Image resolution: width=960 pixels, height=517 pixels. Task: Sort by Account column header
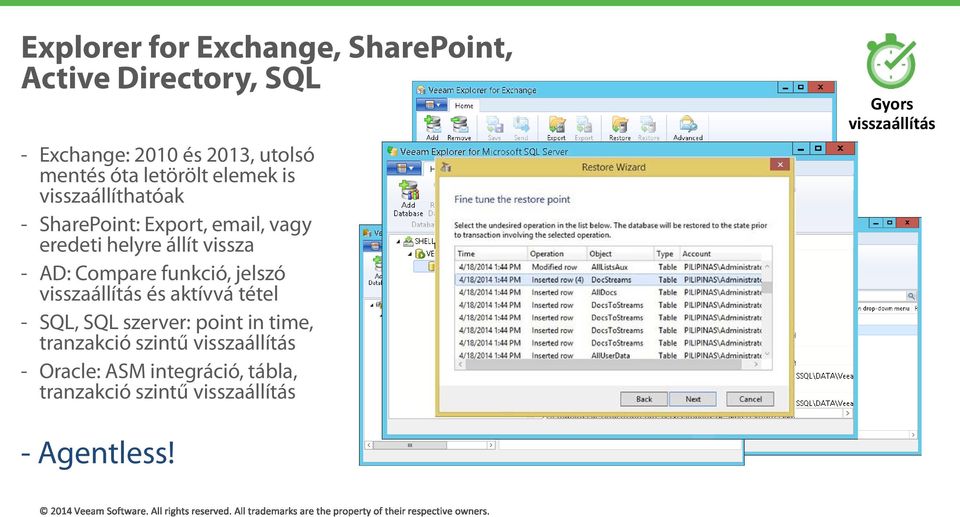(x=721, y=254)
